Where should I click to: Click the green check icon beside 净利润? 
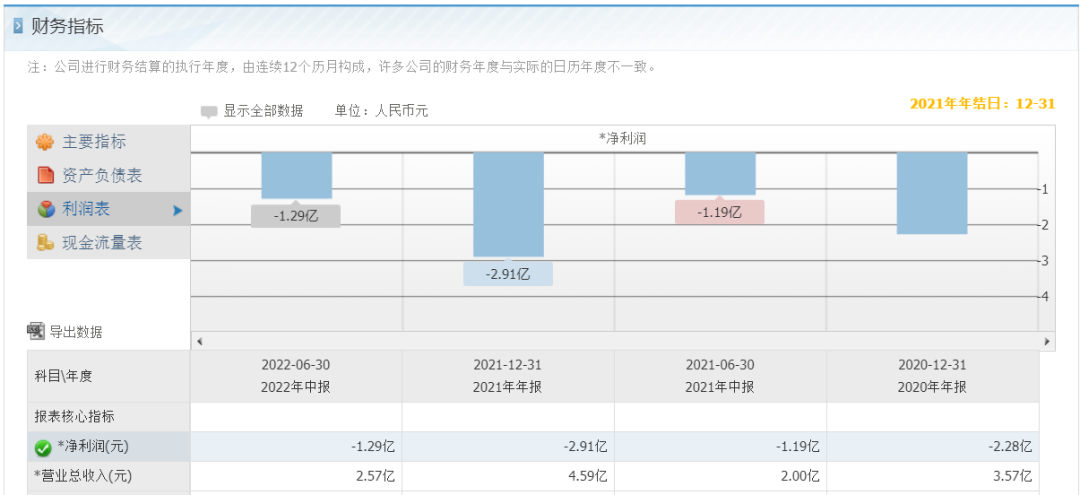click(x=43, y=448)
